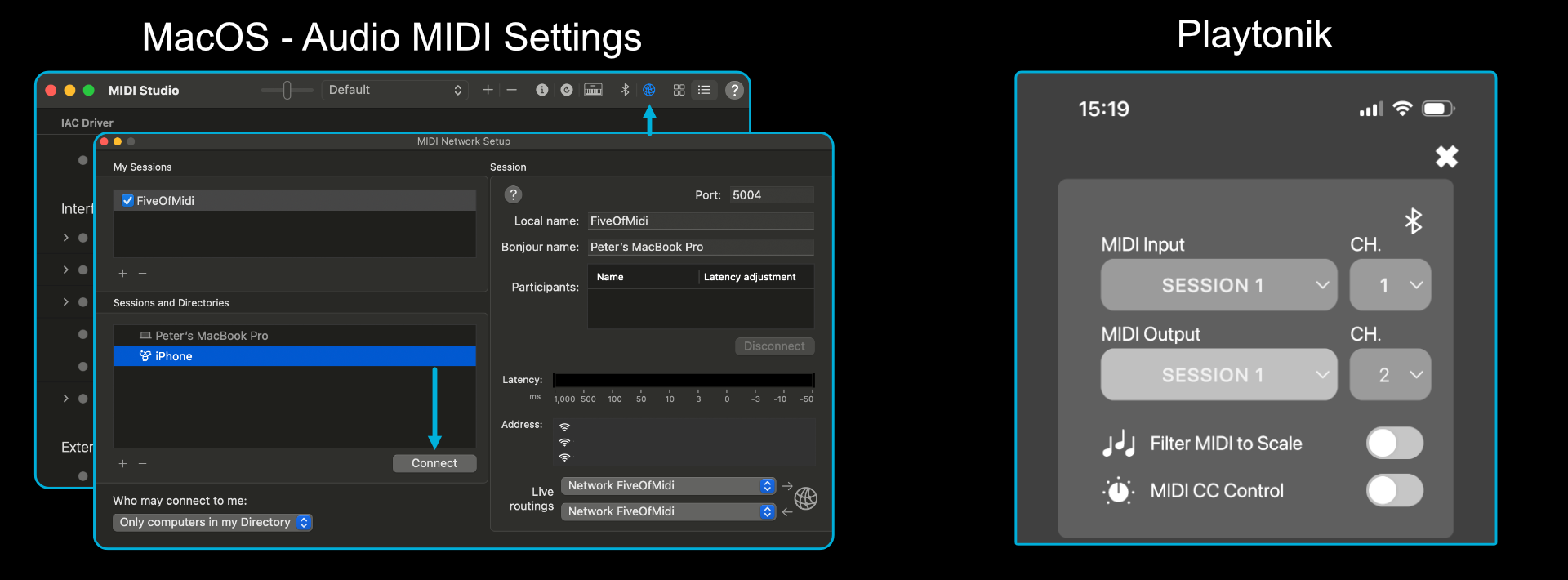Viewport: 1568px width, 580px height.
Task: Click the keyboard test setup icon
Action: pyautogui.click(x=593, y=90)
